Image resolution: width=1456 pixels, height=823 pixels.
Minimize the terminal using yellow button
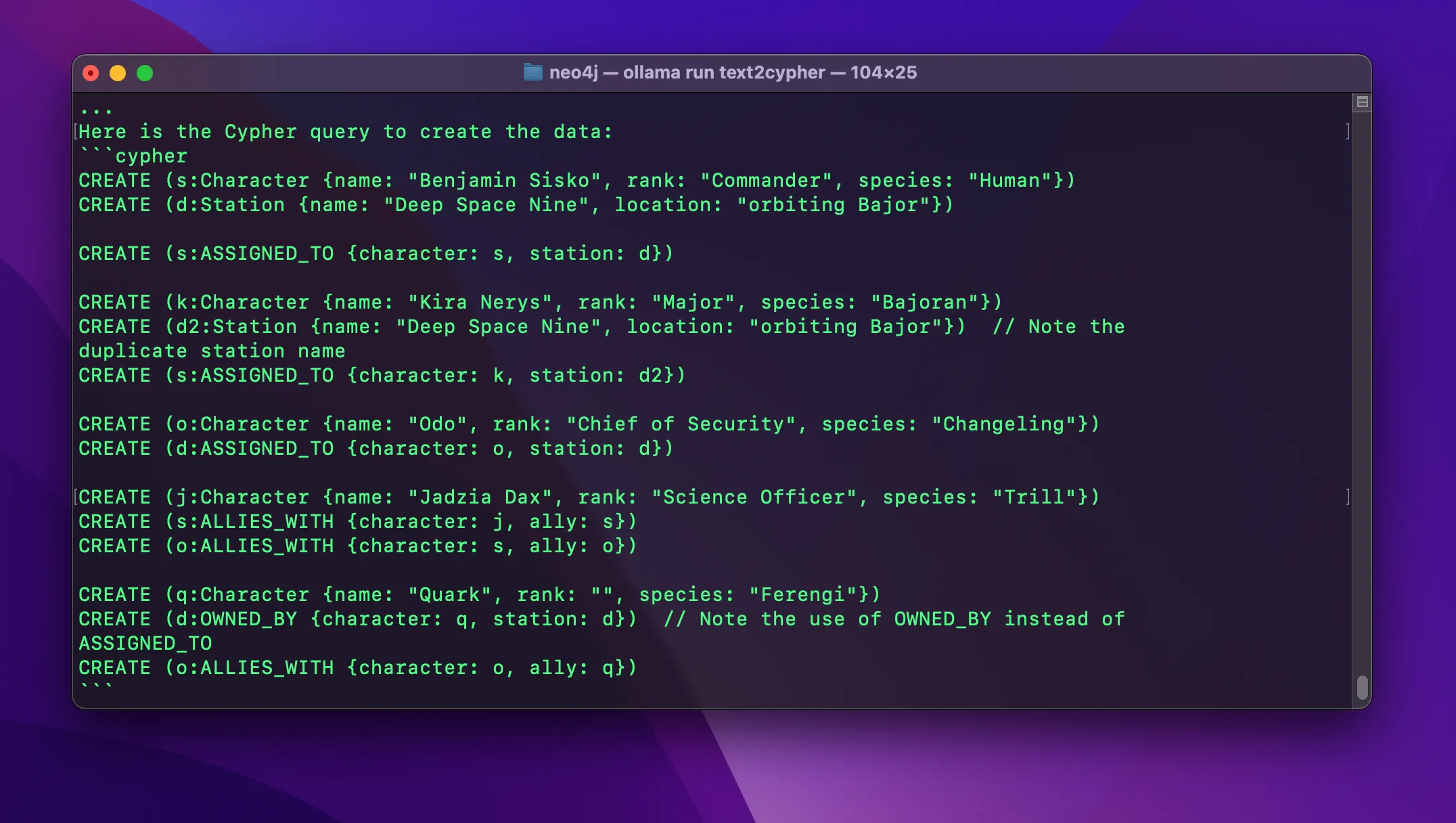point(118,73)
